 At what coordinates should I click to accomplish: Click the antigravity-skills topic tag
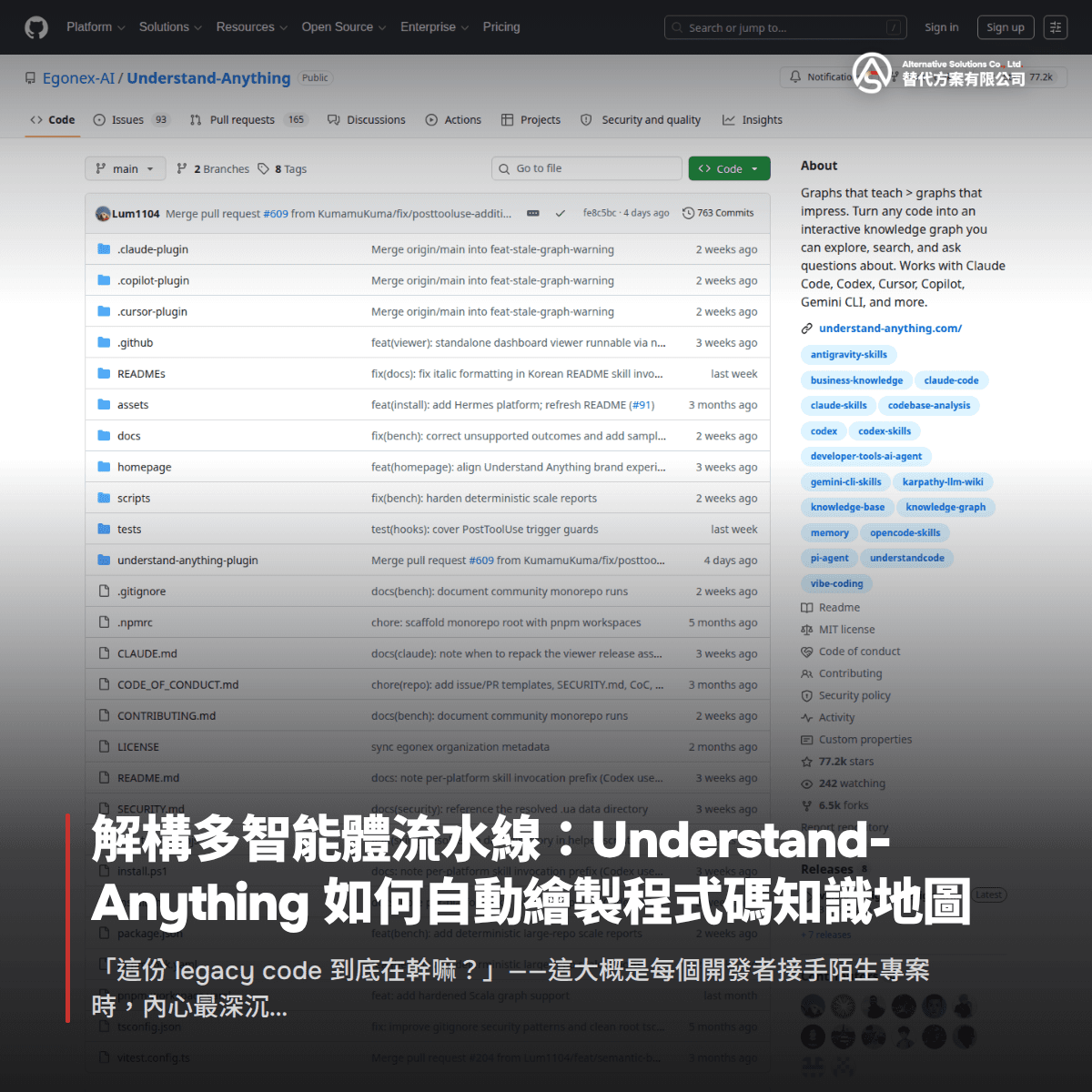[x=848, y=355]
